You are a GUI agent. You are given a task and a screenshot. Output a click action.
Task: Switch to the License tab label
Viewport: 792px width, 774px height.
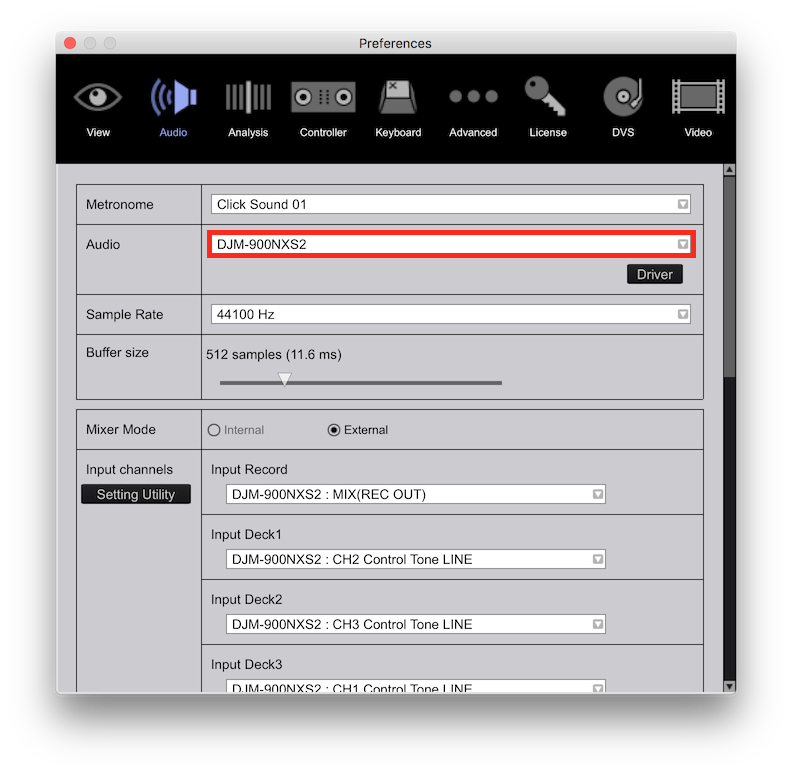point(548,132)
